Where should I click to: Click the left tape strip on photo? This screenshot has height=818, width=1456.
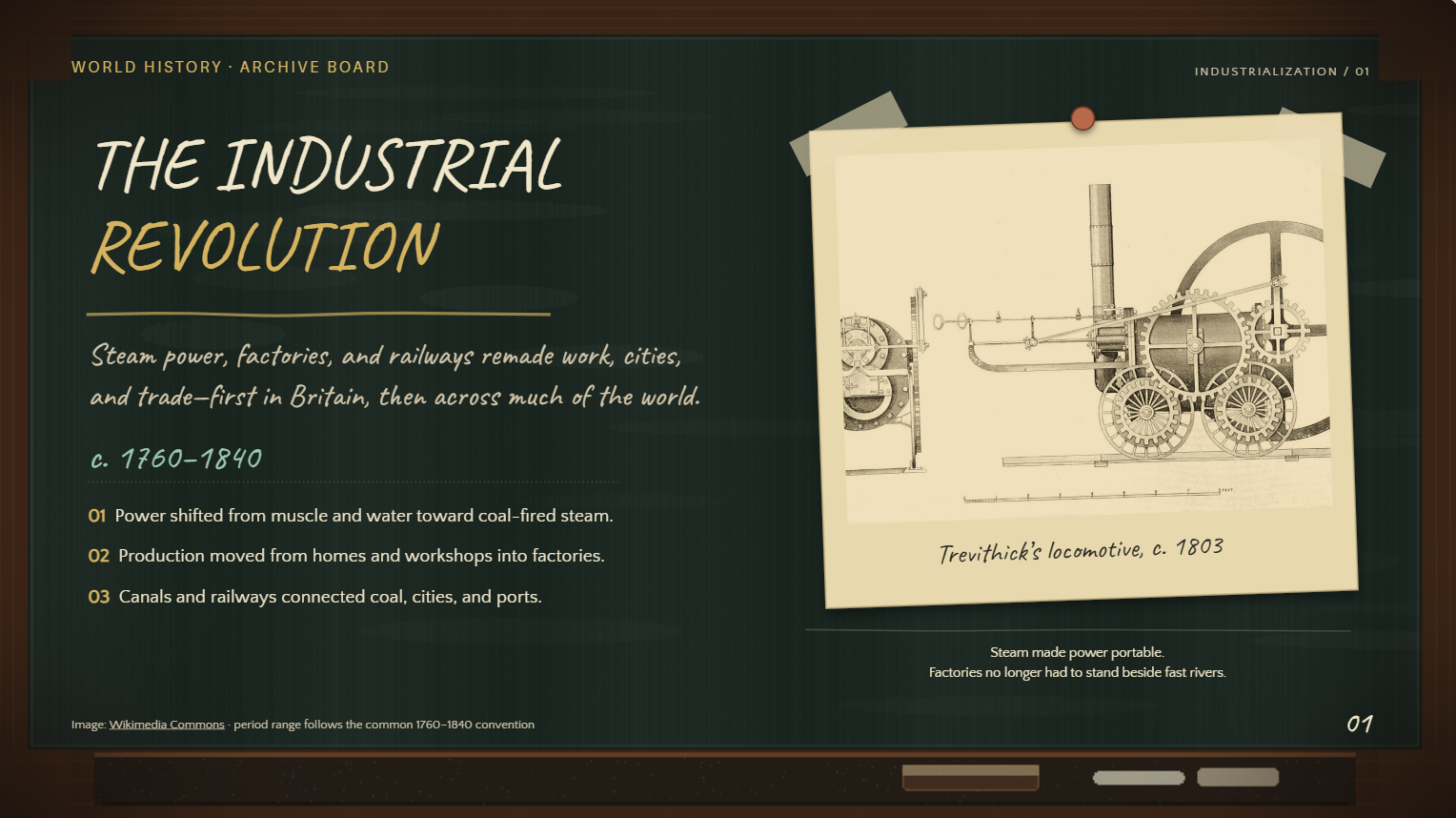pyautogui.click(x=848, y=132)
